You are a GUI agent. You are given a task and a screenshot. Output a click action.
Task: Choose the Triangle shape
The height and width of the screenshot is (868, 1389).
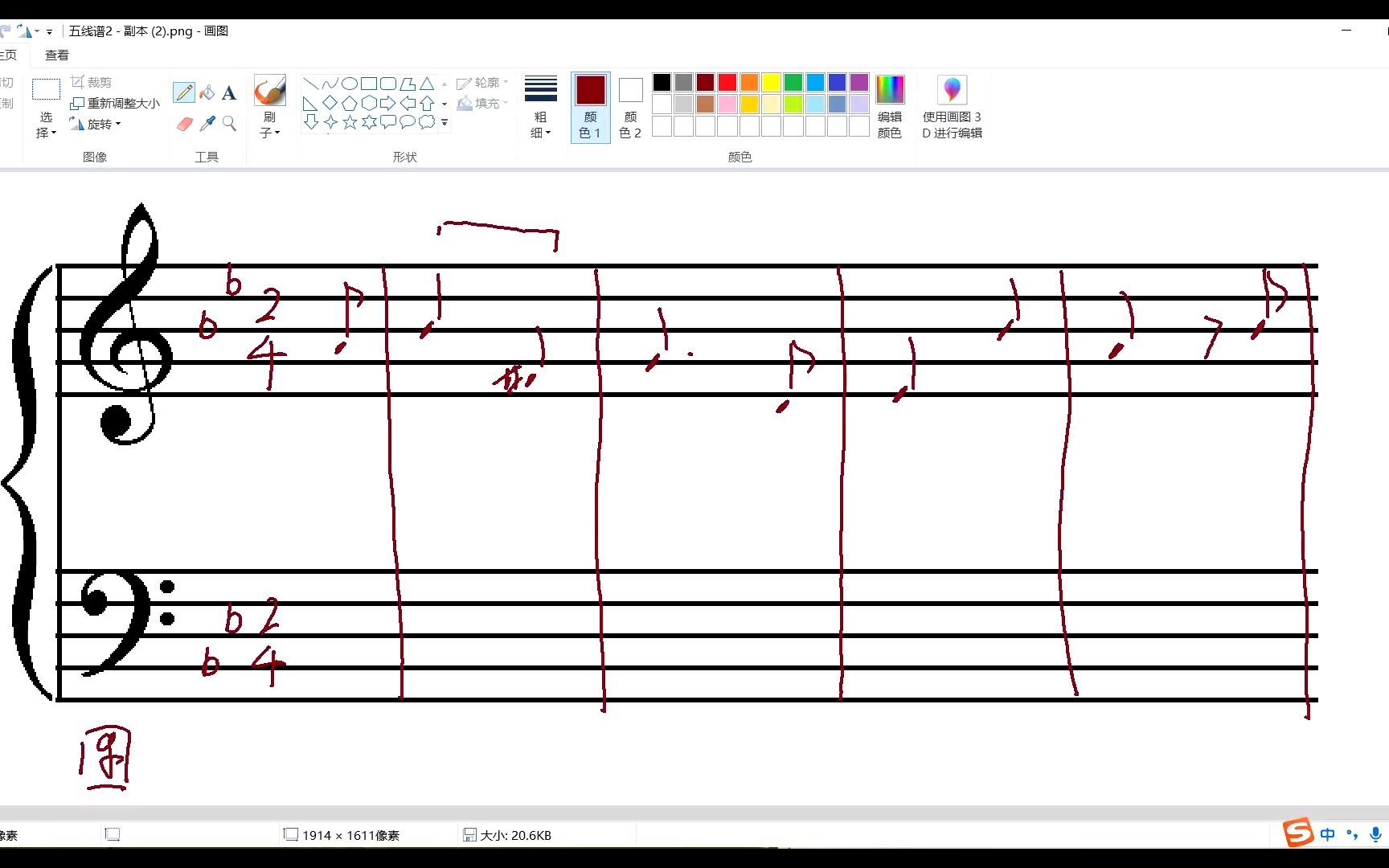coord(427,84)
